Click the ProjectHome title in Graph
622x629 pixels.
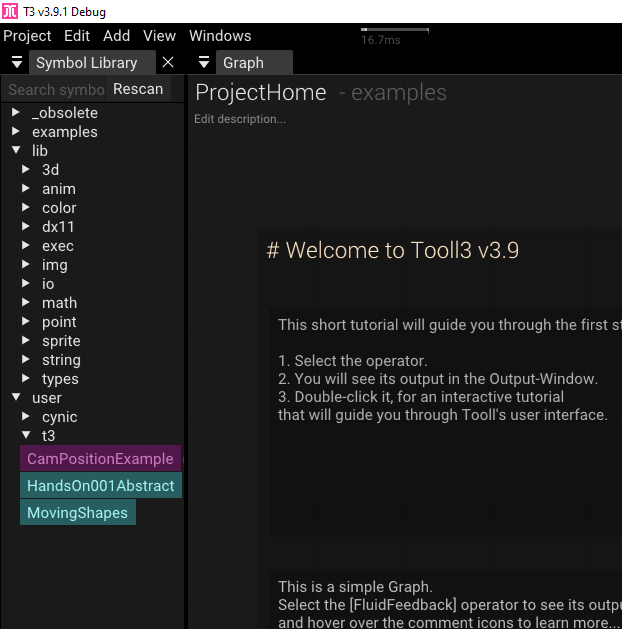coord(261,93)
